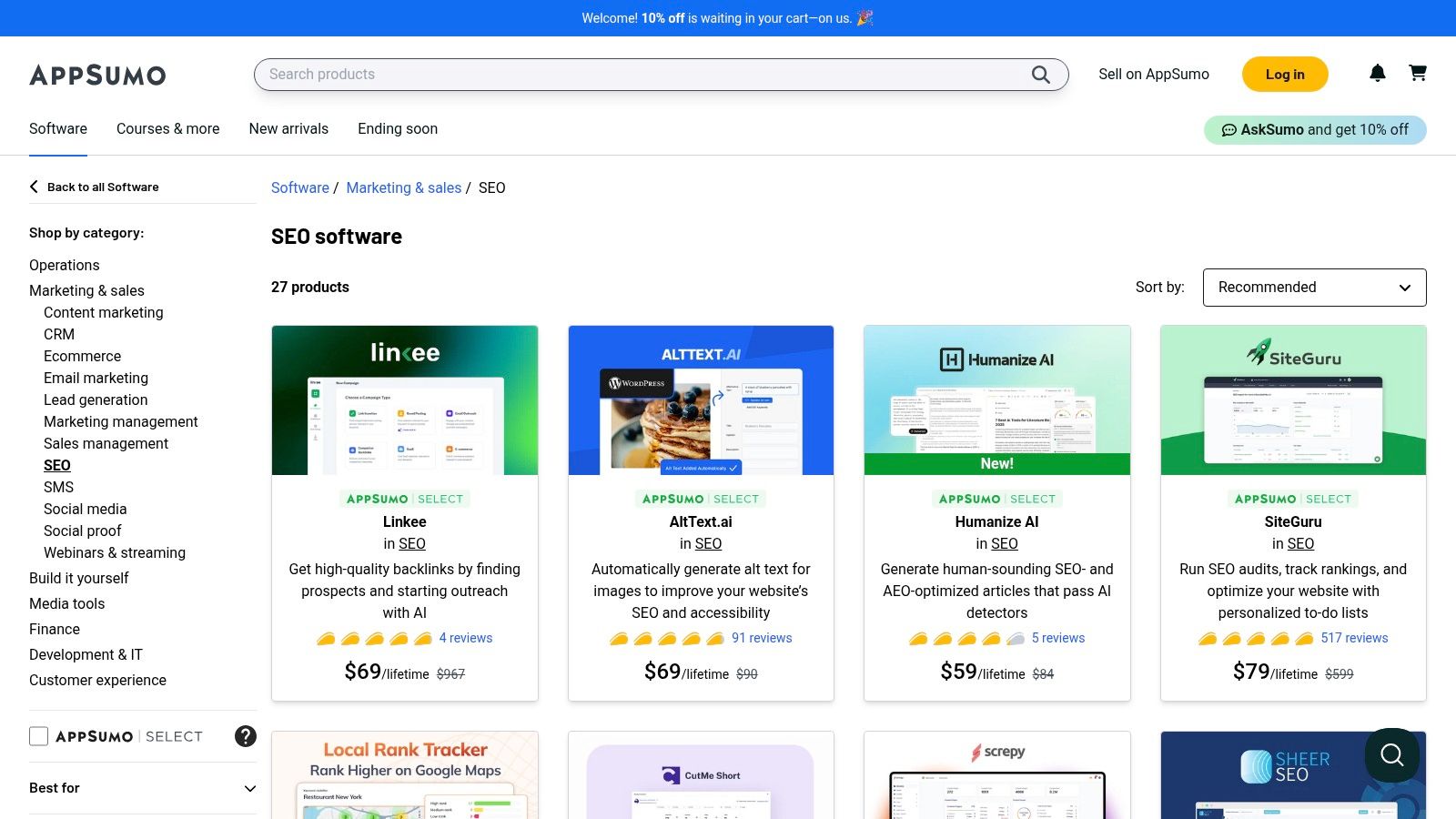Click the search magnifier icon
The image size is (1456, 819).
(x=1041, y=75)
